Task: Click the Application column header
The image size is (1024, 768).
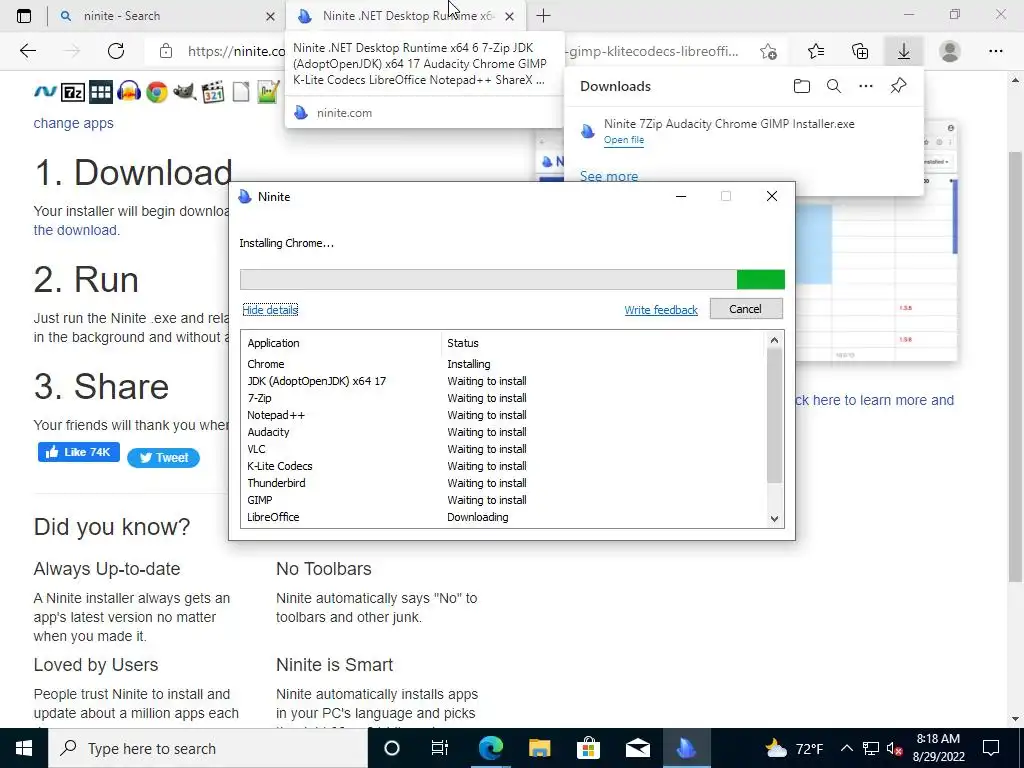Action: click(341, 343)
